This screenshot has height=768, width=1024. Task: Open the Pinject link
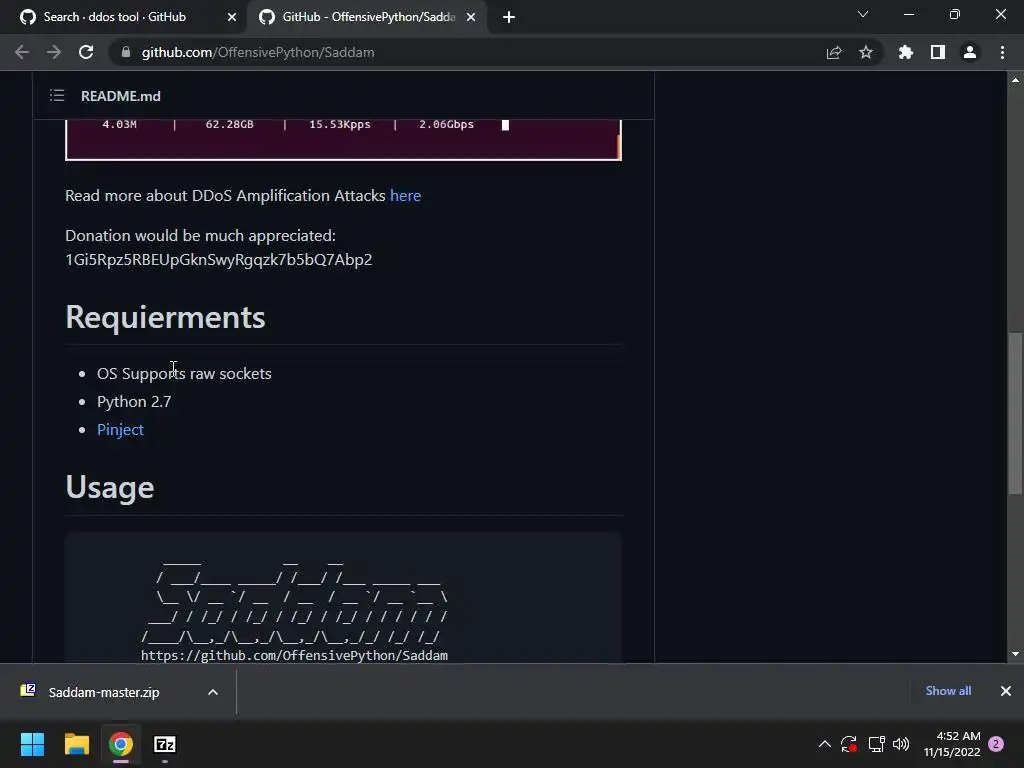(x=120, y=430)
